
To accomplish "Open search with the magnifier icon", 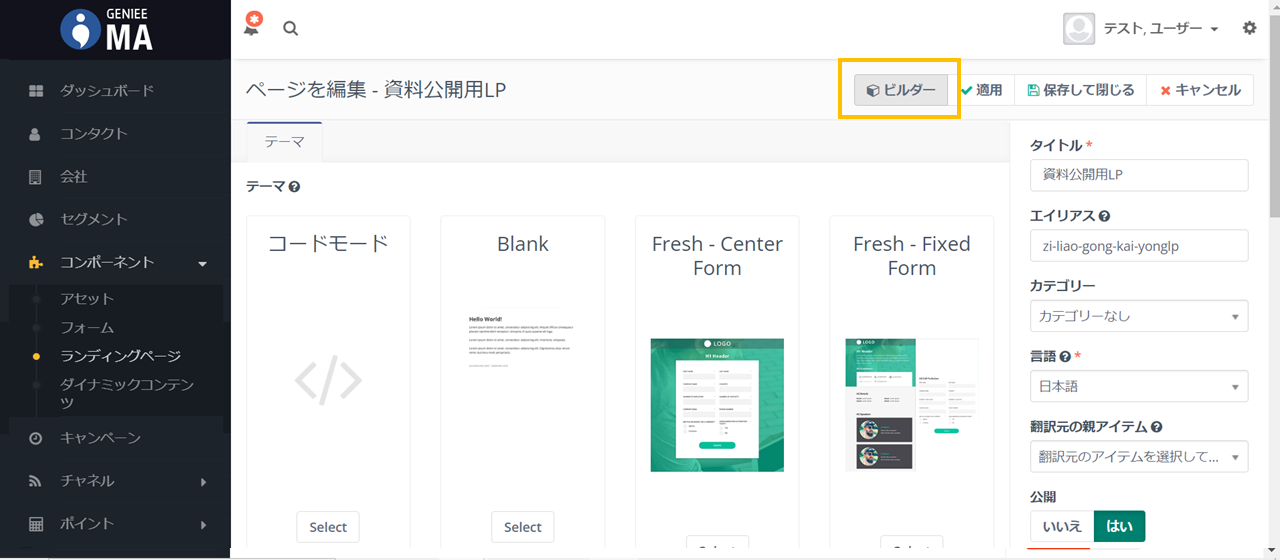I will tap(291, 29).
